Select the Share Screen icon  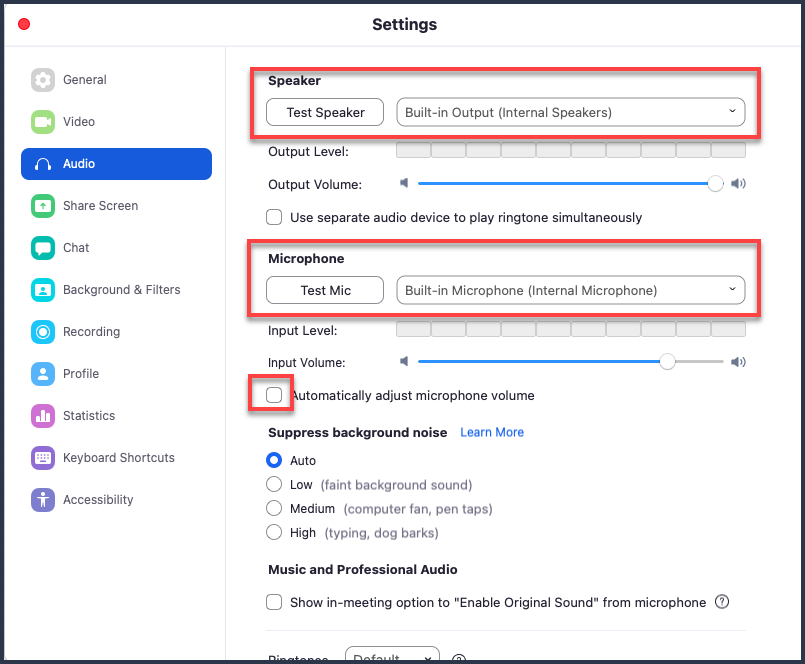point(43,205)
